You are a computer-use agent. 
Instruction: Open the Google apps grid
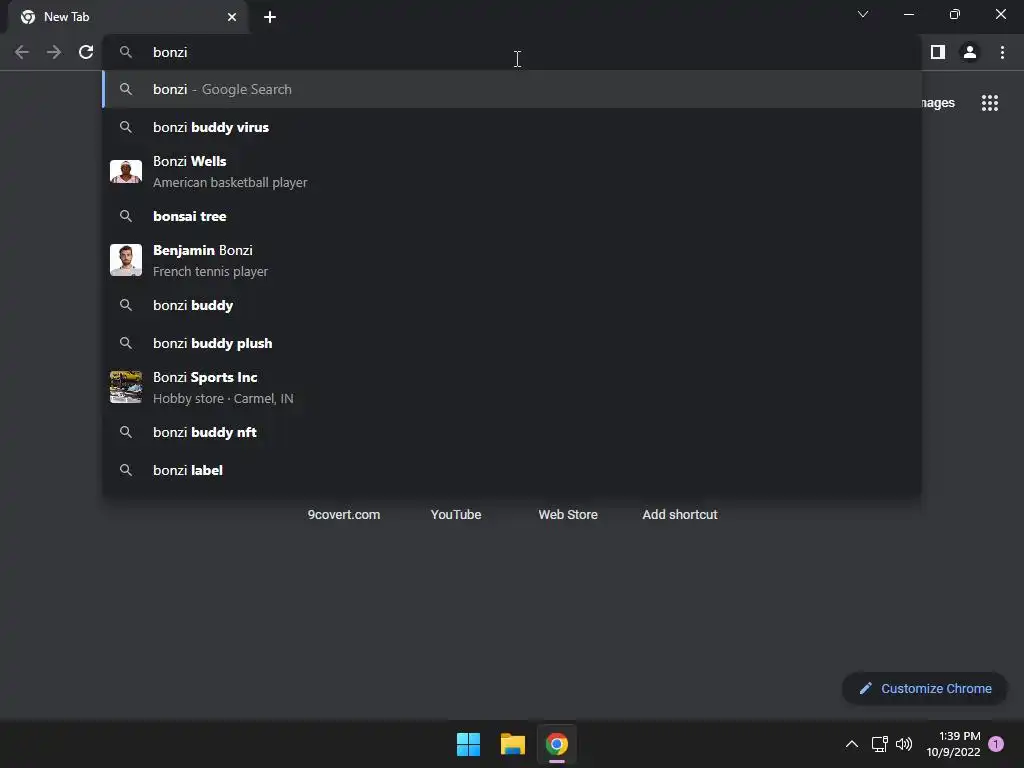[990, 103]
